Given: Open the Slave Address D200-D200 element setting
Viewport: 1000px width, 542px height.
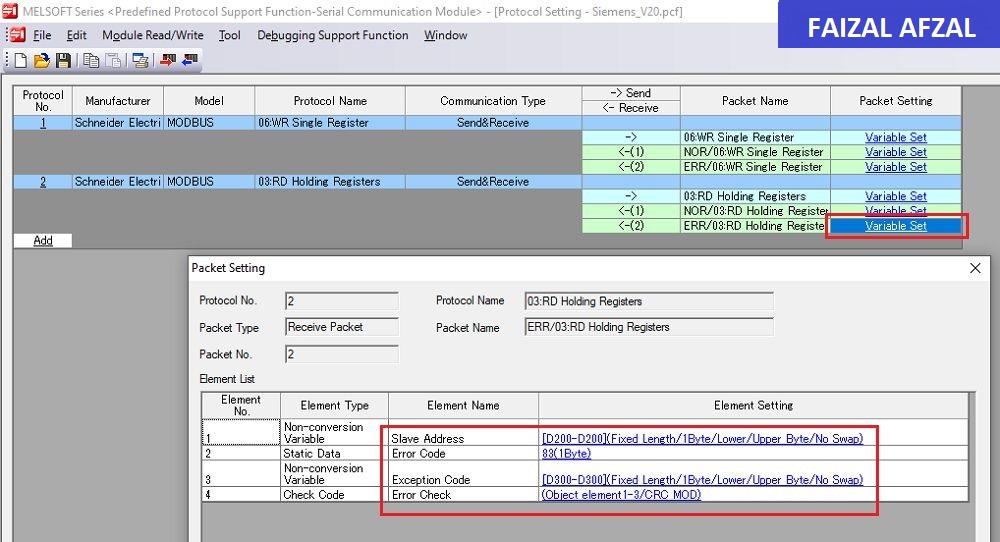Looking at the screenshot, I should [x=702, y=439].
